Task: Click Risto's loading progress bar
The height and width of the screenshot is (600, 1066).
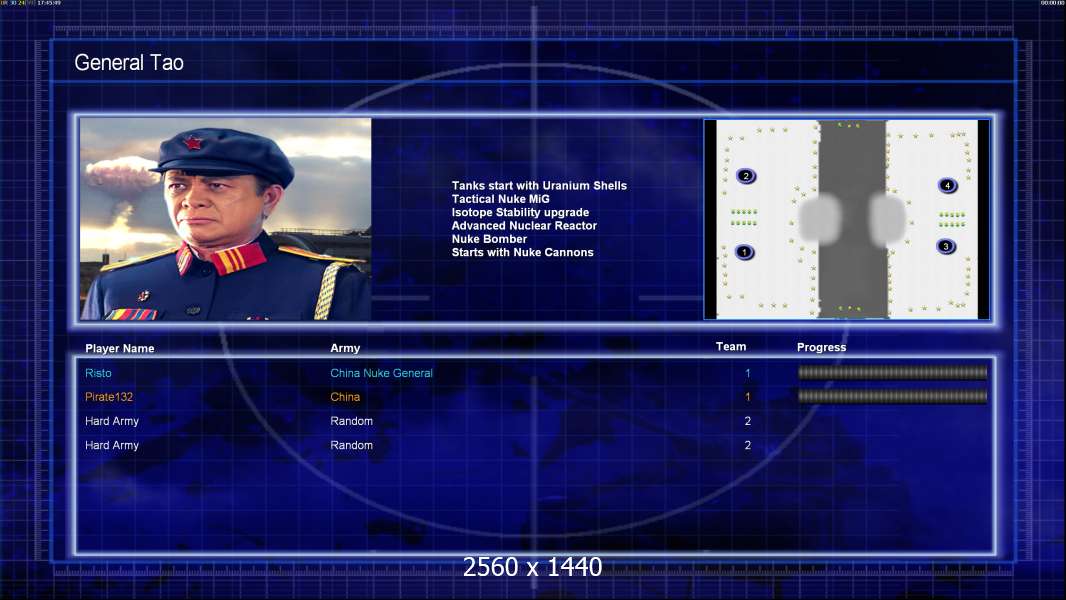Action: [893, 372]
